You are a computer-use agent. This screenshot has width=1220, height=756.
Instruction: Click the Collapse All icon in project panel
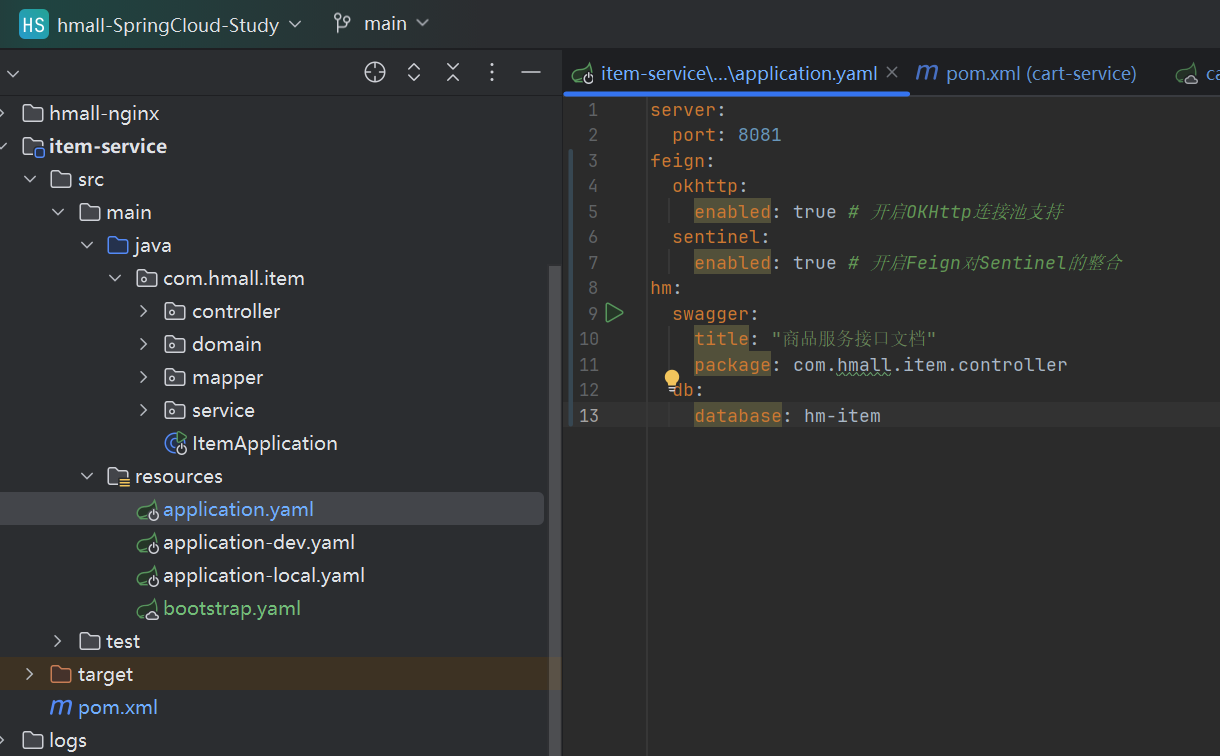pos(453,72)
